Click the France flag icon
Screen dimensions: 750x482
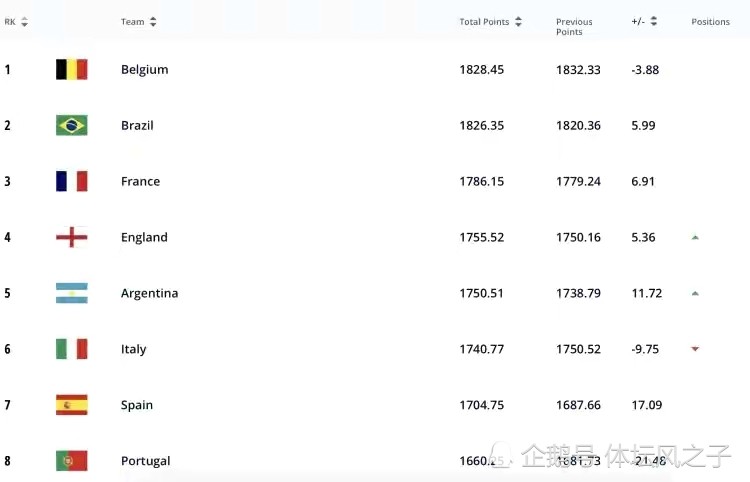click(x=71, y=182)
